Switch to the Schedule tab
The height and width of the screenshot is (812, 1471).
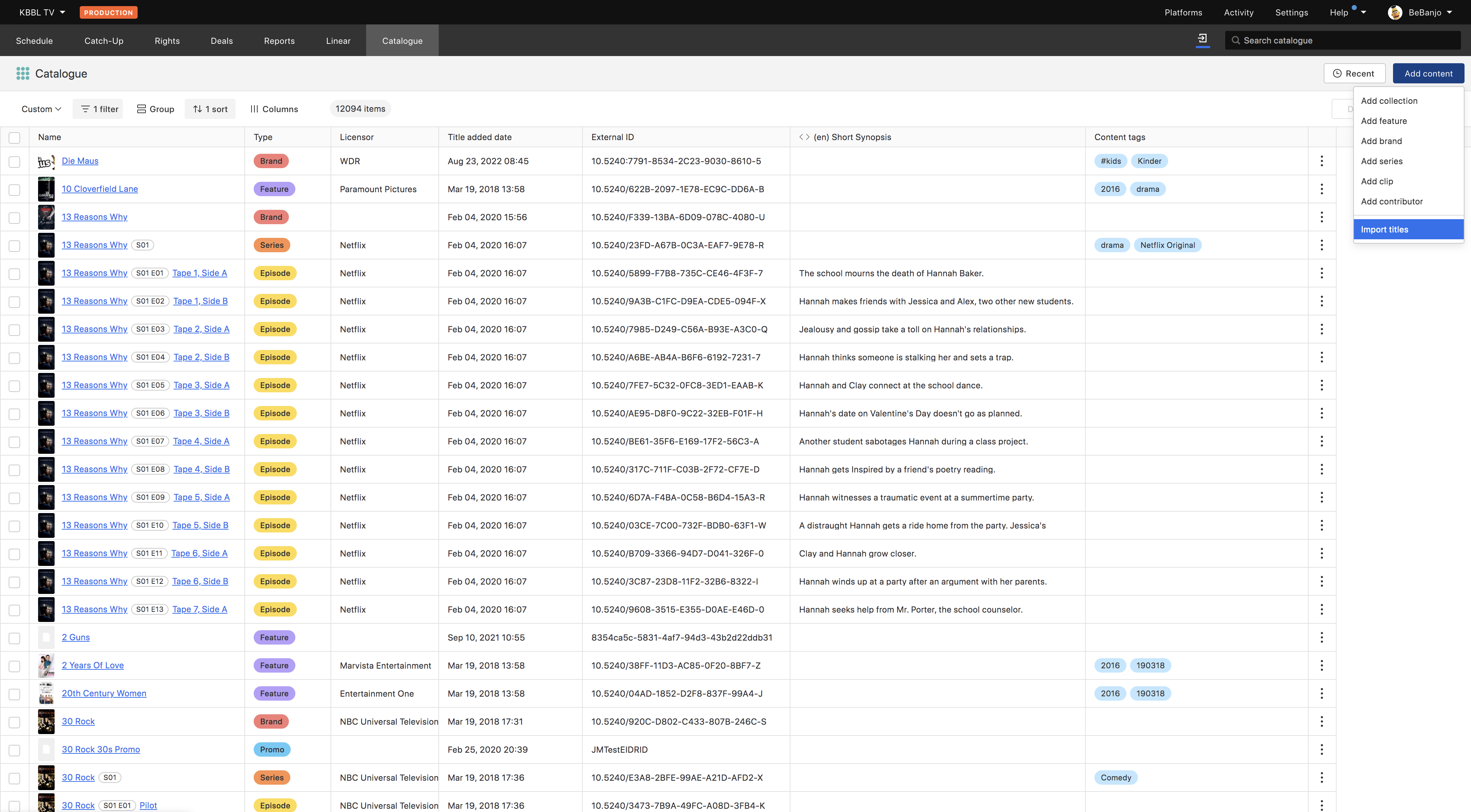[34, 41]
